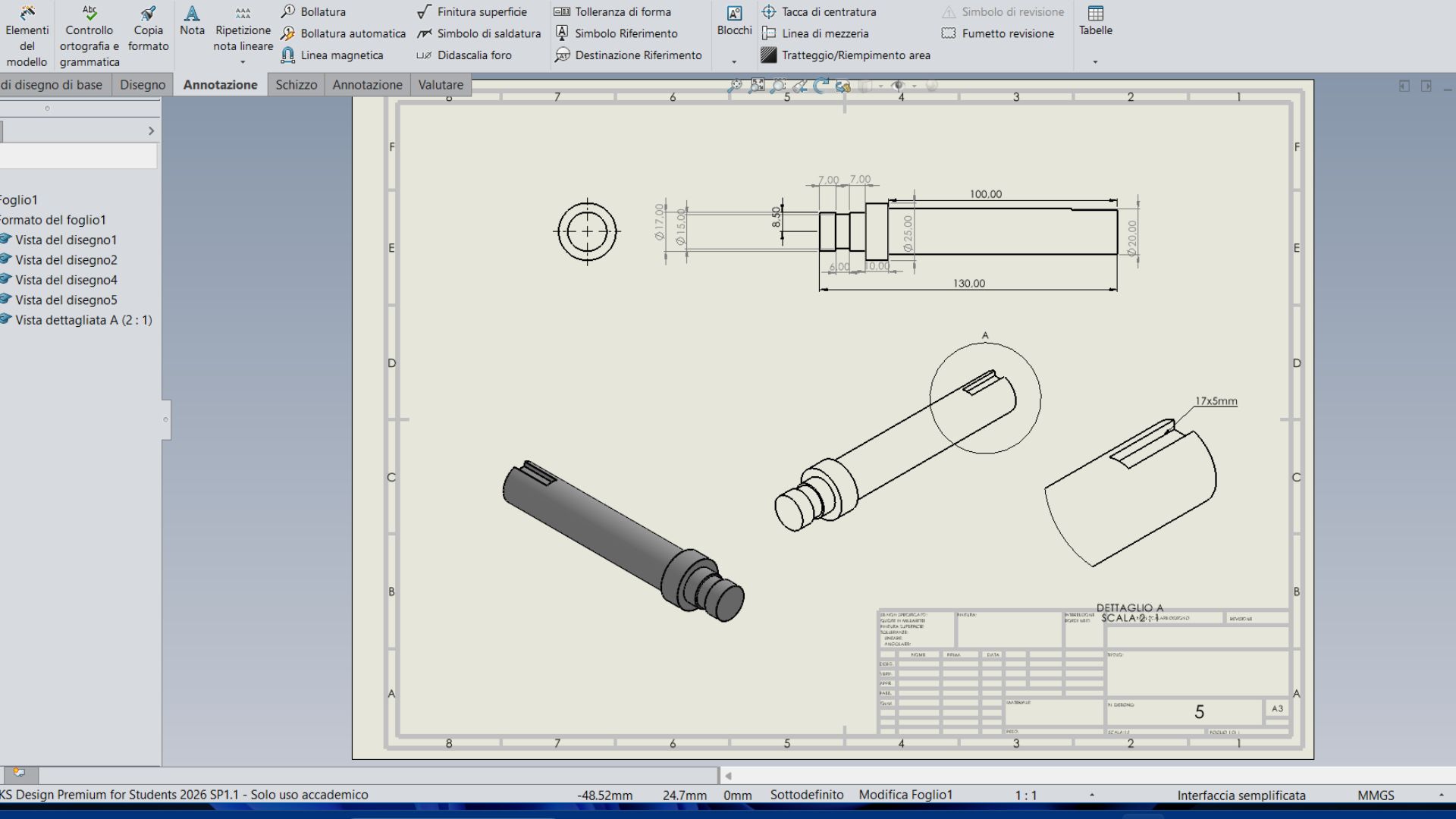The width and height of the screenshot is (1456, 819).
Task: Insert a Nota annotation
Action: point(192,21)
